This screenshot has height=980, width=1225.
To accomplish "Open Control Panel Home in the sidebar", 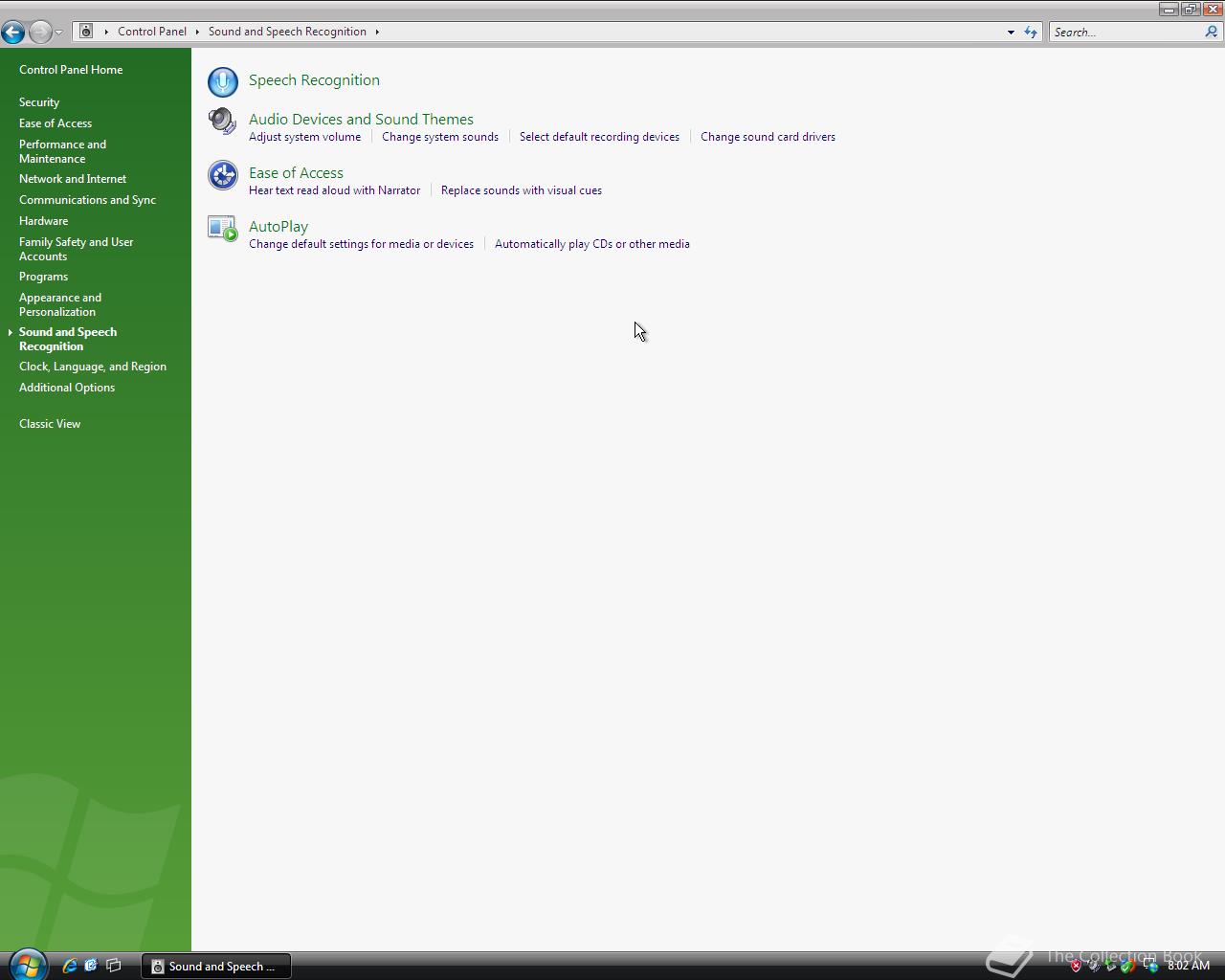I will 71,70.
